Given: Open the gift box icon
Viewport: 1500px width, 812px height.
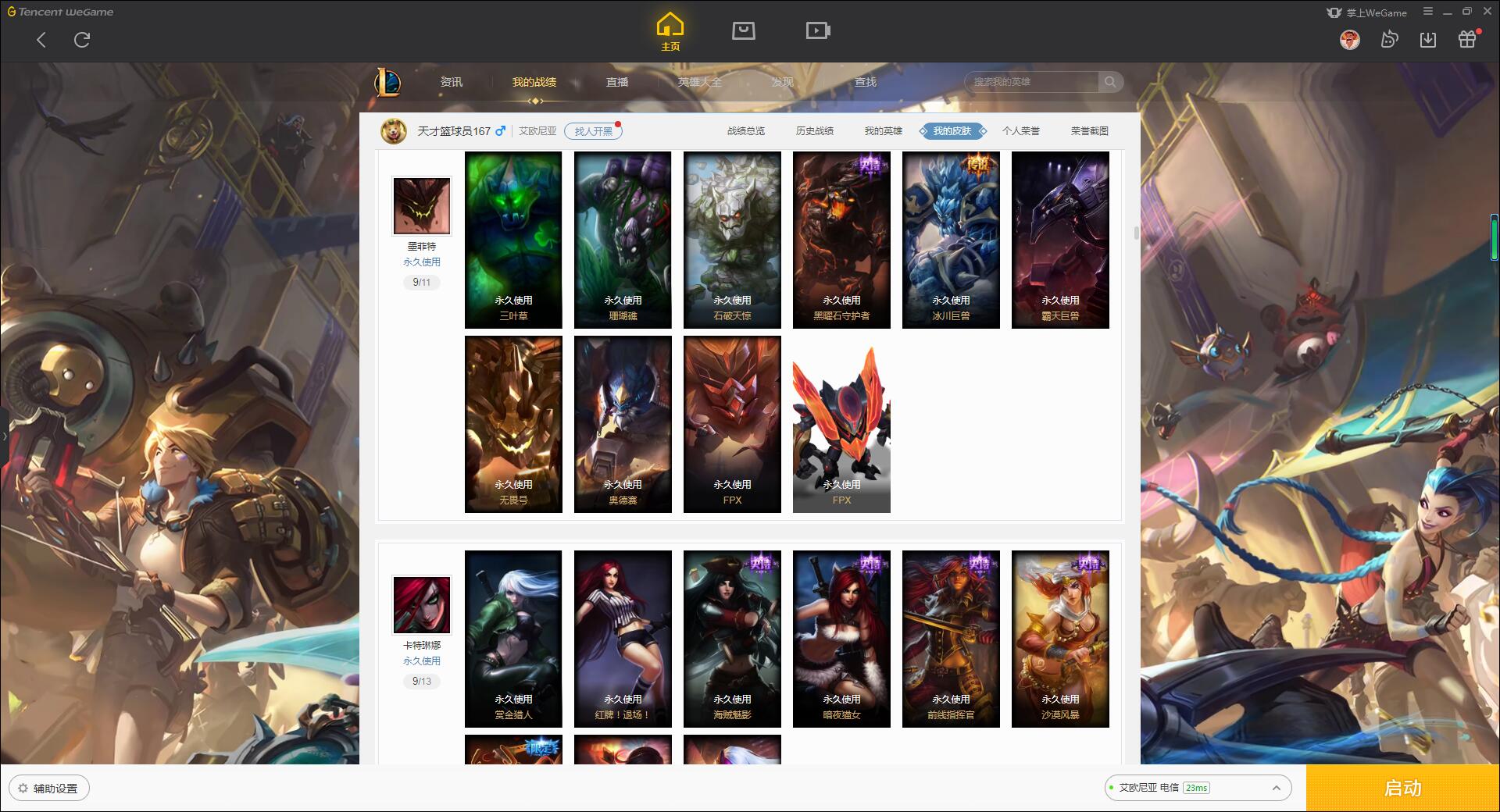Looking at the screenshot, I should point(1467,40).
